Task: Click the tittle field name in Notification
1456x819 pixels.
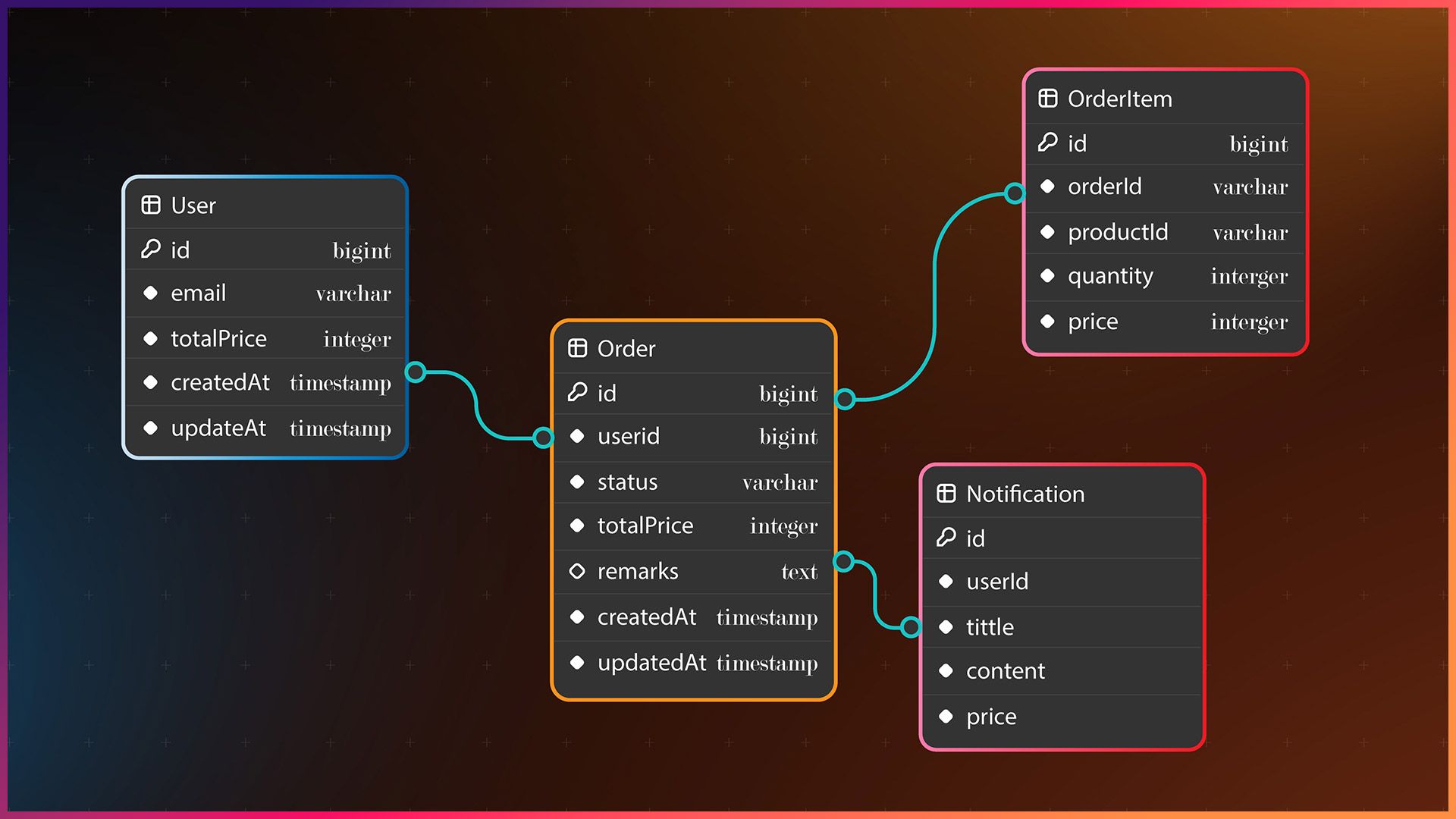Action: pyautogui.click(x=990, y=628)
